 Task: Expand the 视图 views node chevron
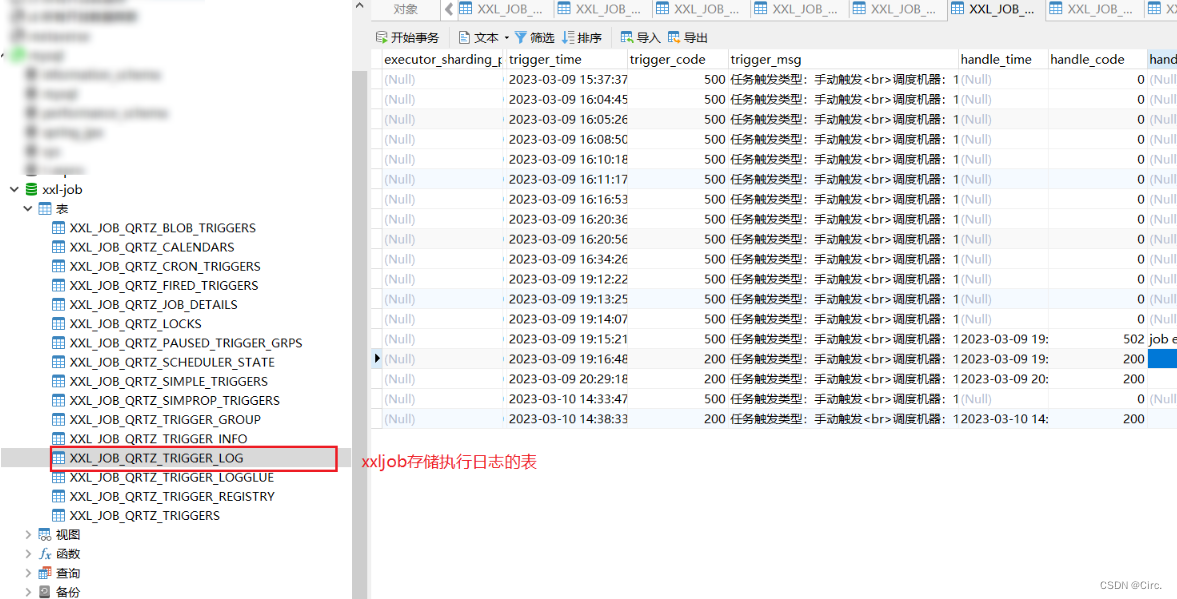tap(28, 535)
